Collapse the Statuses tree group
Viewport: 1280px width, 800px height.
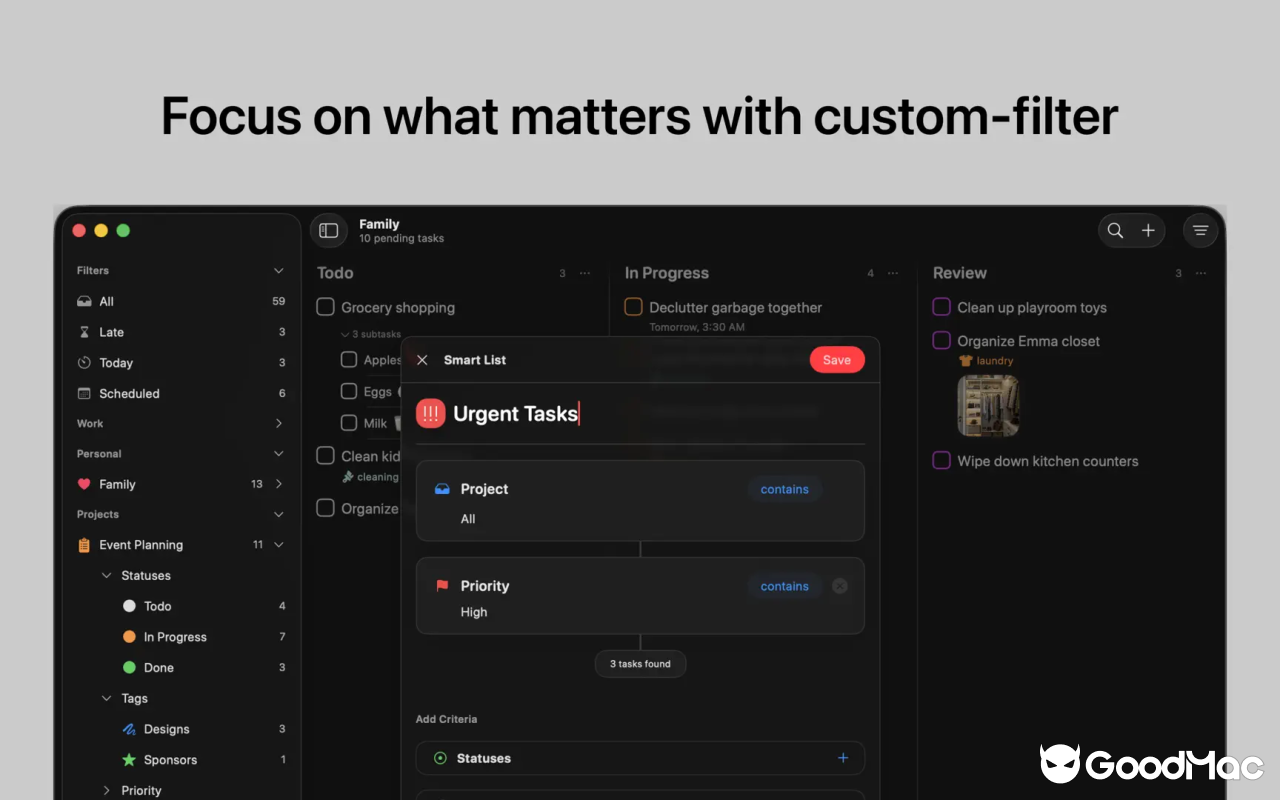point(107,576)
